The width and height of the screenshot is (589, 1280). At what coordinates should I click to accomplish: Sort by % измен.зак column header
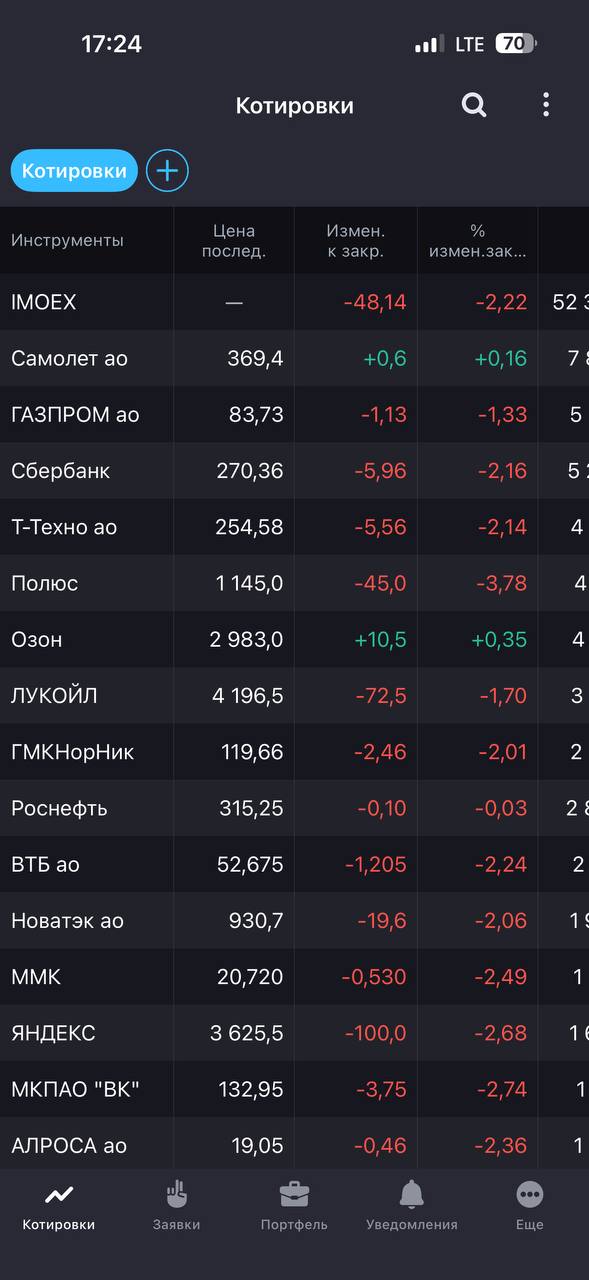pyautogui.click(x=477, y=240)
